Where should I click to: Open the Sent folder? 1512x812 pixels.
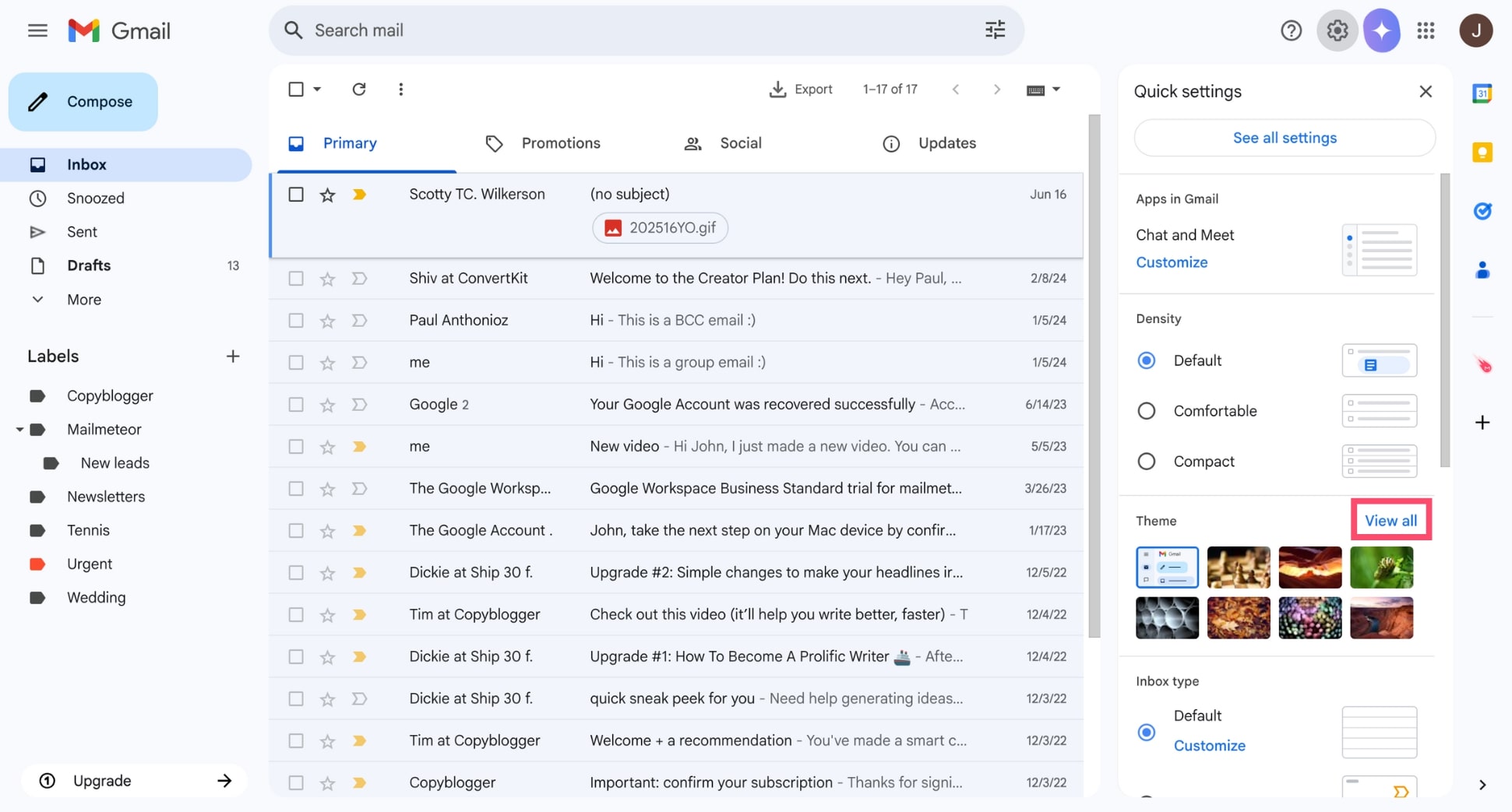[82, 232]
